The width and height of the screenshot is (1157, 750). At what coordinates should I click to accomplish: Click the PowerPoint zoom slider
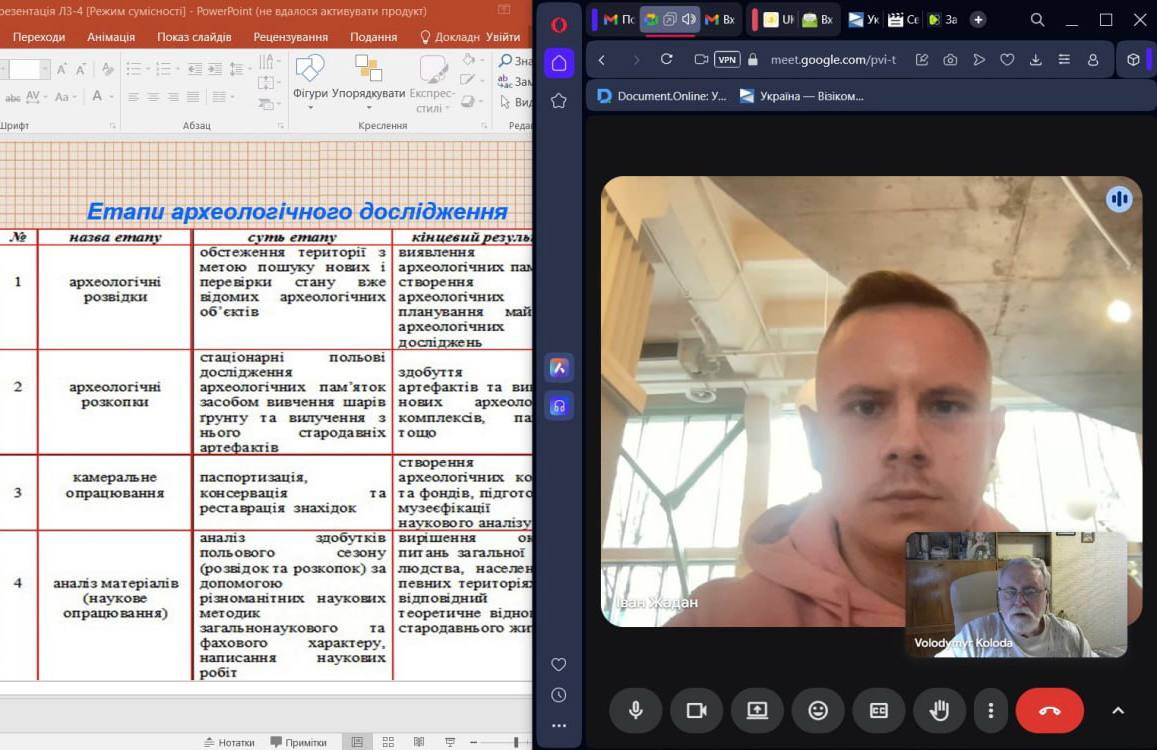click(x=516, y=742)
